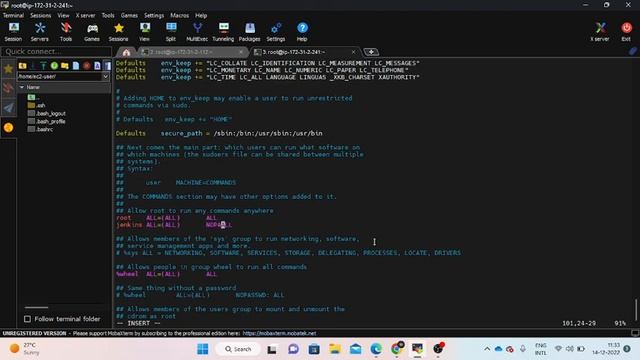Click the taskbar Search box
This screenshot has height=360, width=640.
(x=238, y=349)
